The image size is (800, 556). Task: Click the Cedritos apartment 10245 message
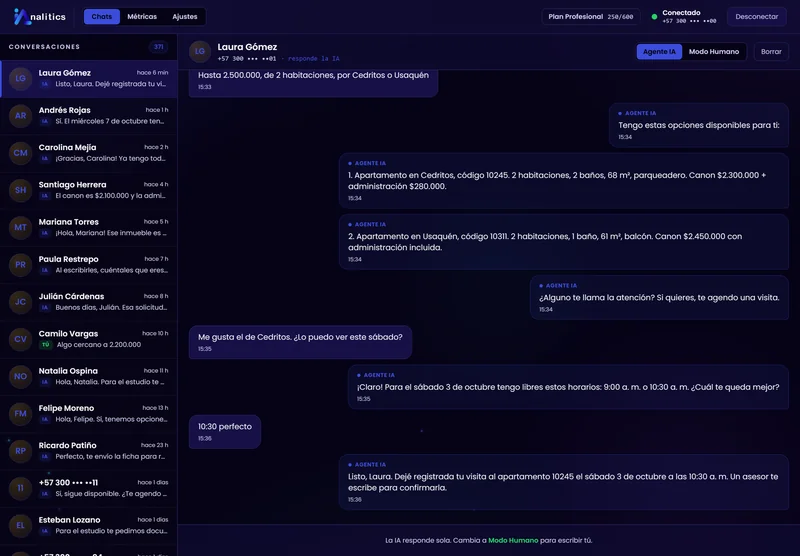click(564, 181)
